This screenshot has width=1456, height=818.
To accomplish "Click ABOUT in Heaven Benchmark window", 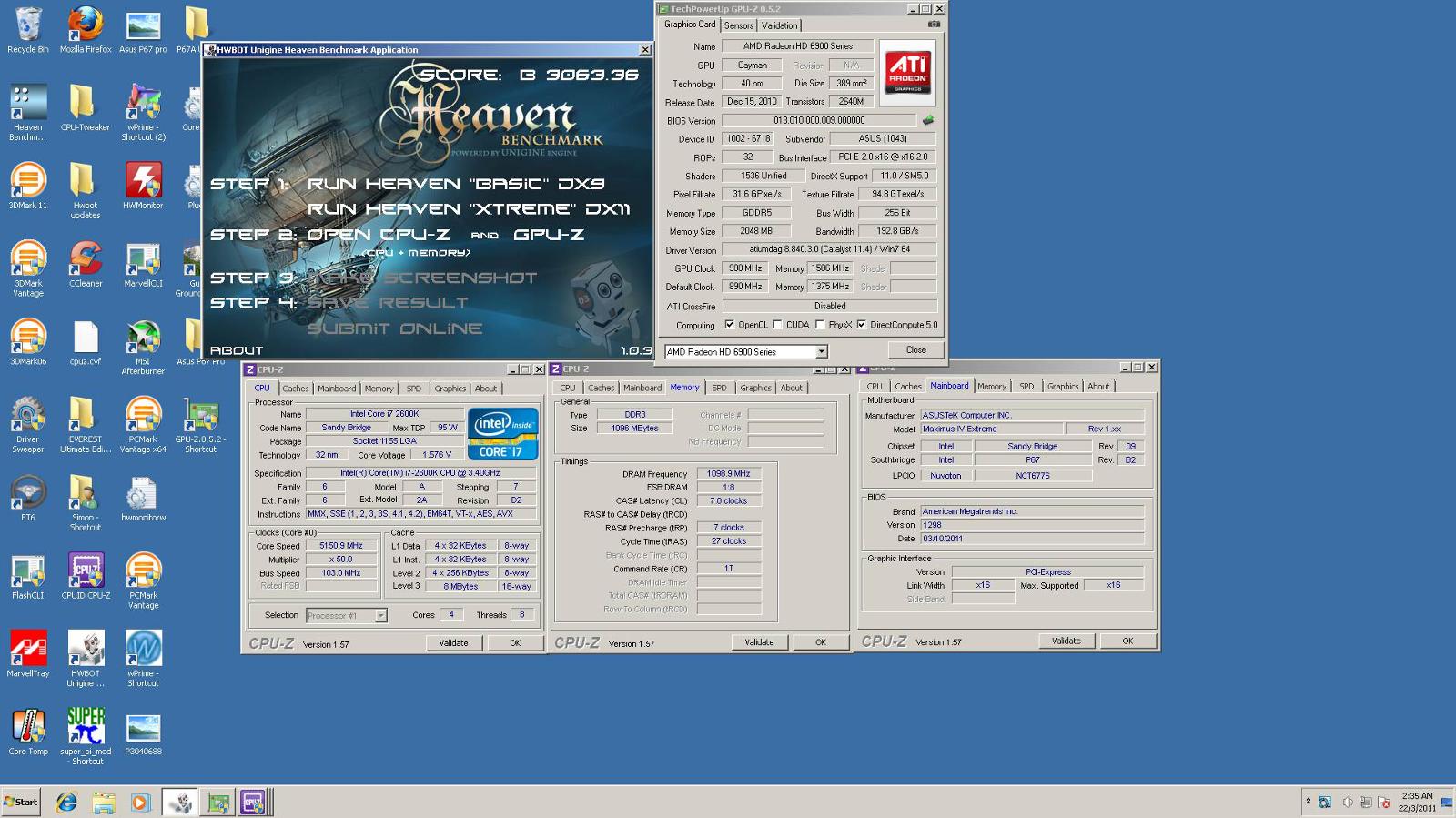I will (x=236, y=350).
